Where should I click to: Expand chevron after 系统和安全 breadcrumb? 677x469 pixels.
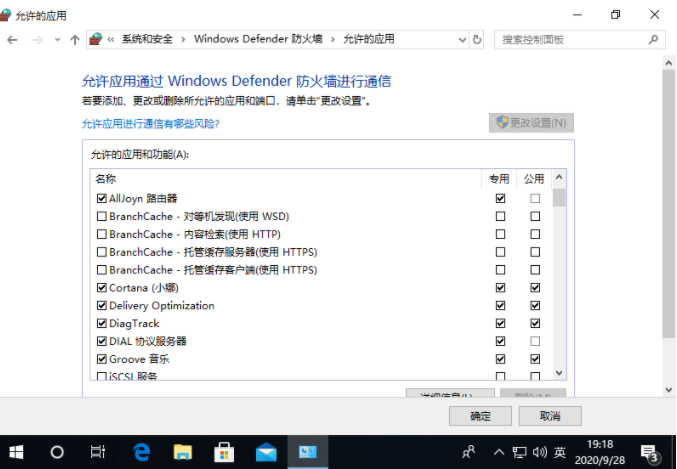coord(183,40)
